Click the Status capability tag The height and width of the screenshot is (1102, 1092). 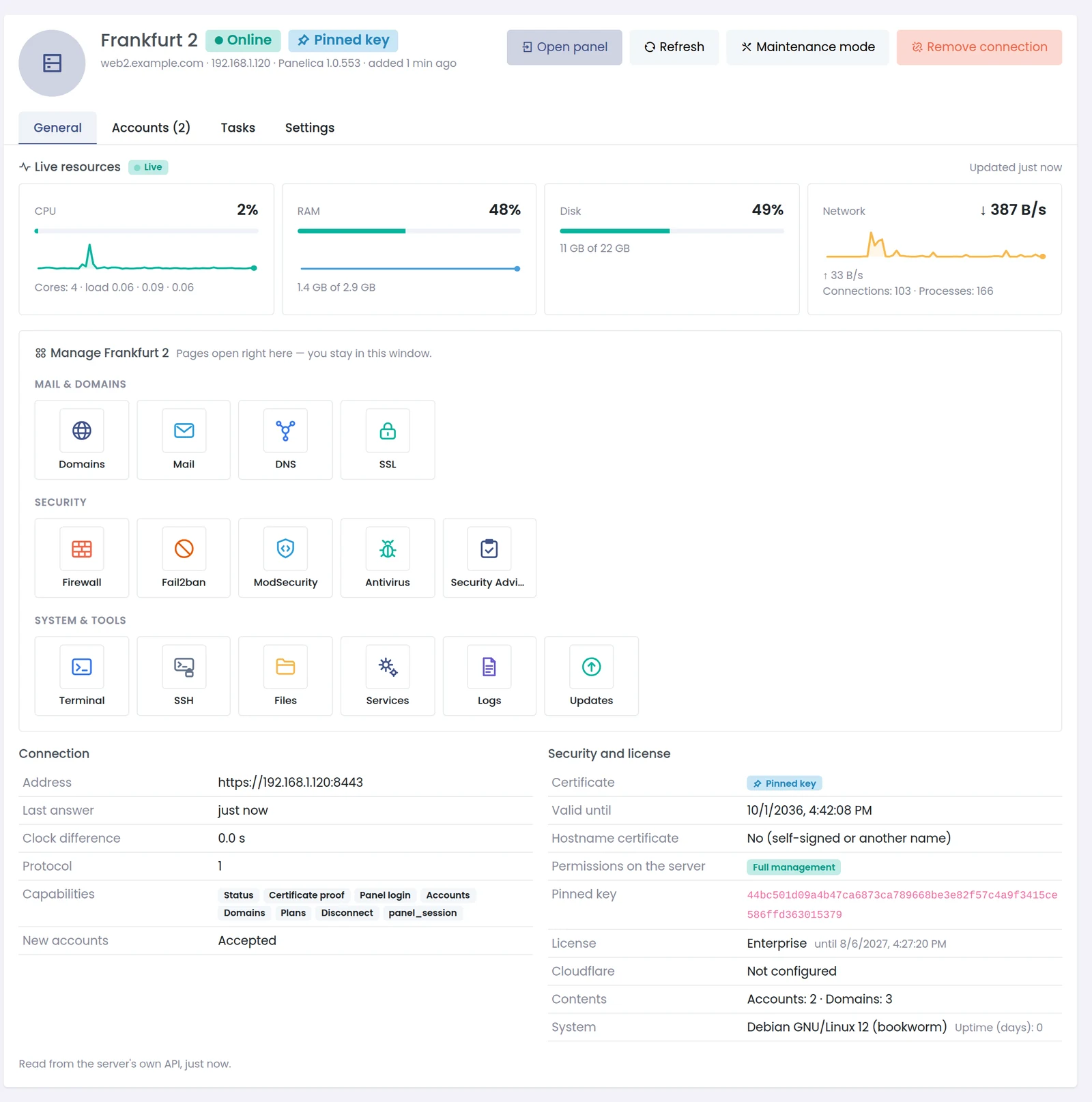pos(238,895)
